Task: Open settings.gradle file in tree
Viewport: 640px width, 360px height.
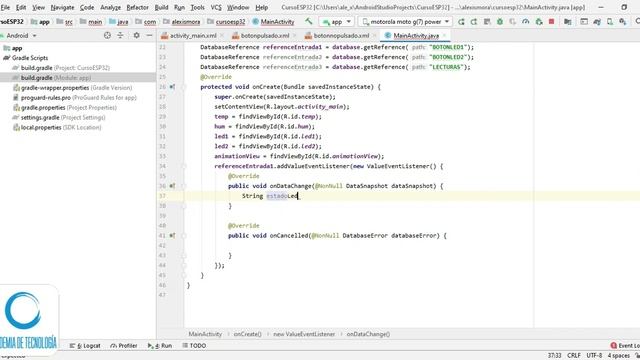Action: point(63,118)
